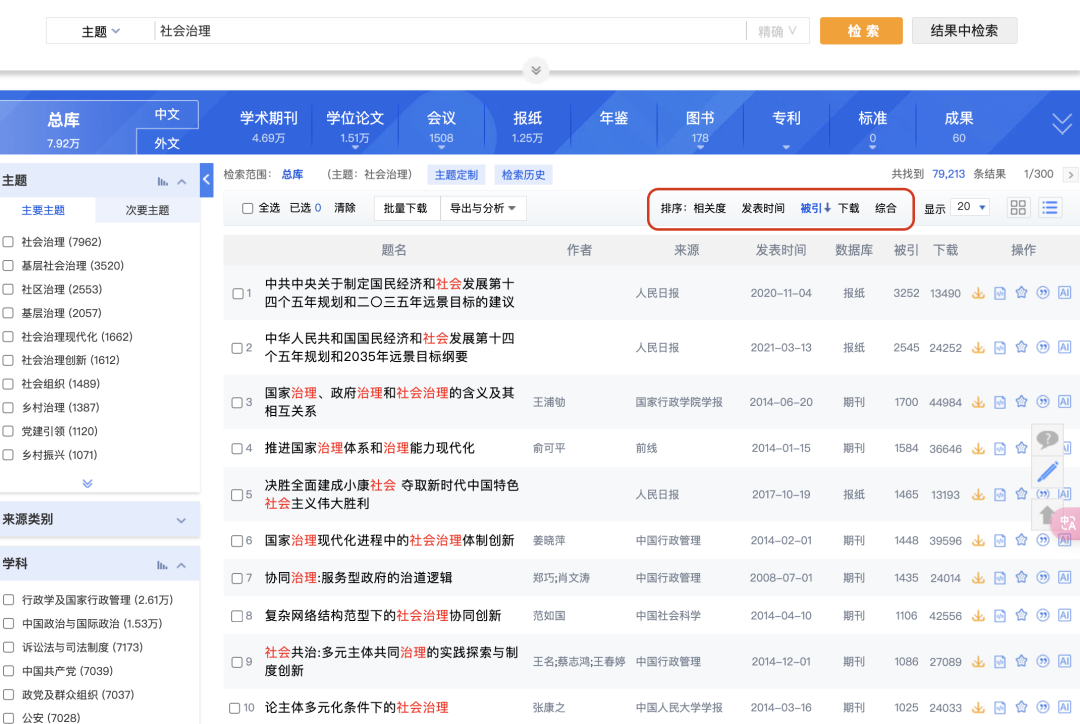The image size is (1080, 724).
Task: Download the article by 张康之
Action: tap(978, 707)
